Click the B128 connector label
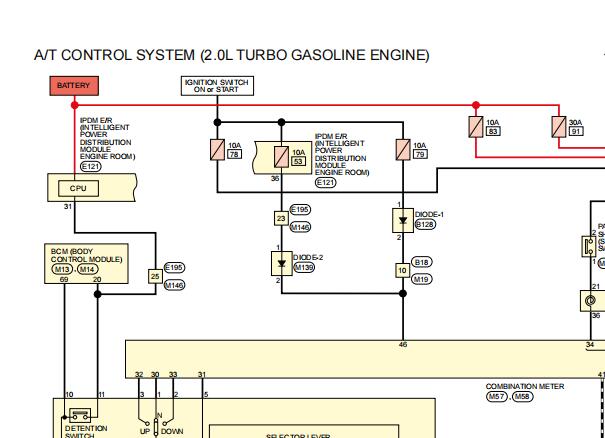Image resolution: width=605 pixels, height=438 pixels. (425, 224)
